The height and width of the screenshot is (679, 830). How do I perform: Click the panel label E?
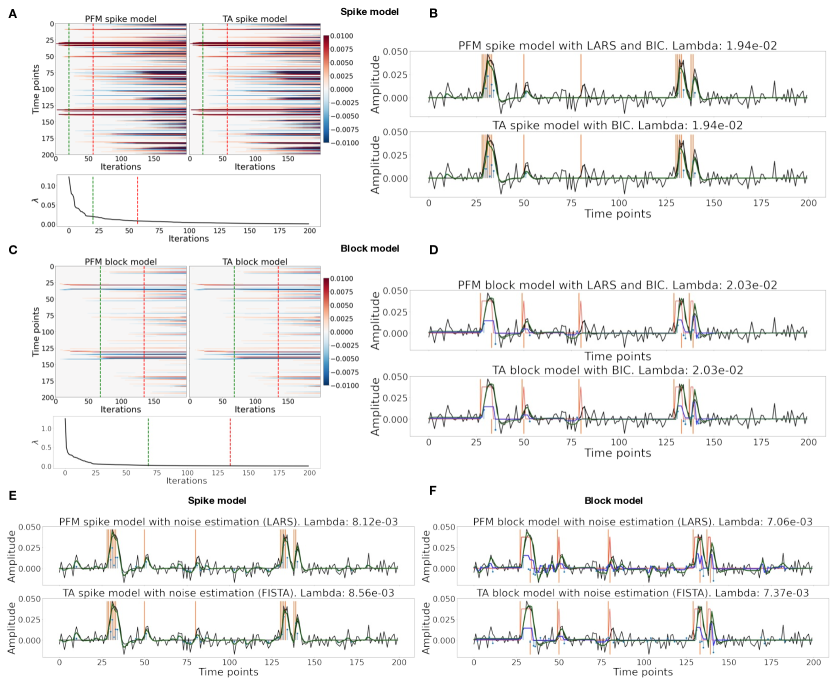13,494
